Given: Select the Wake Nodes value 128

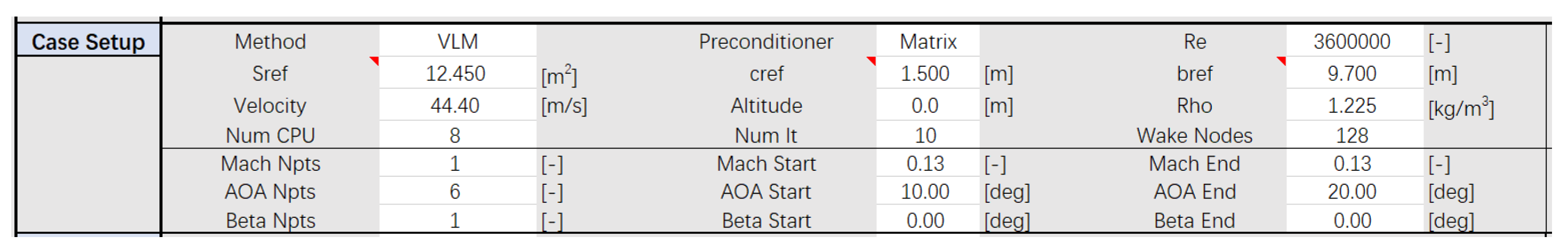Looking at the screenshot, I should 1351,135.
